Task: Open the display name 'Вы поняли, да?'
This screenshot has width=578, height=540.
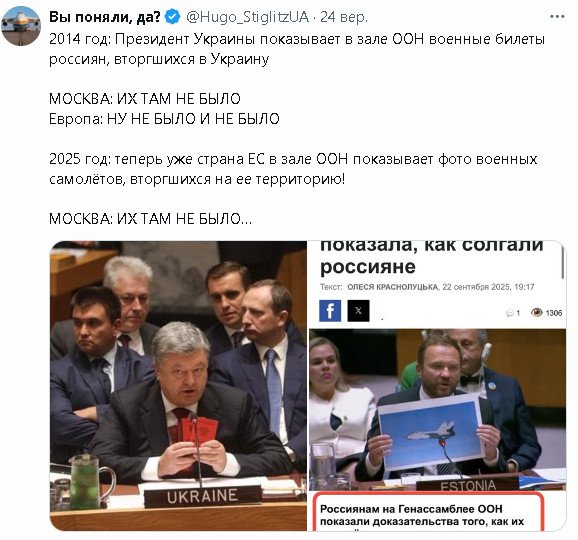Action: click(x=105, y=17)
